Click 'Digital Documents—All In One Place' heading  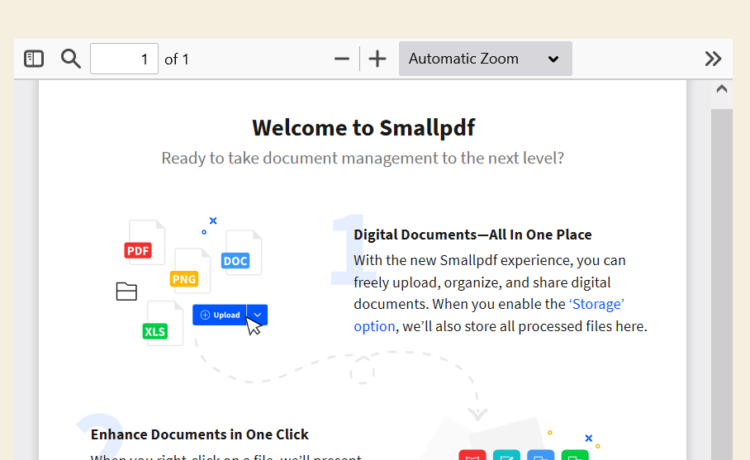473,235
